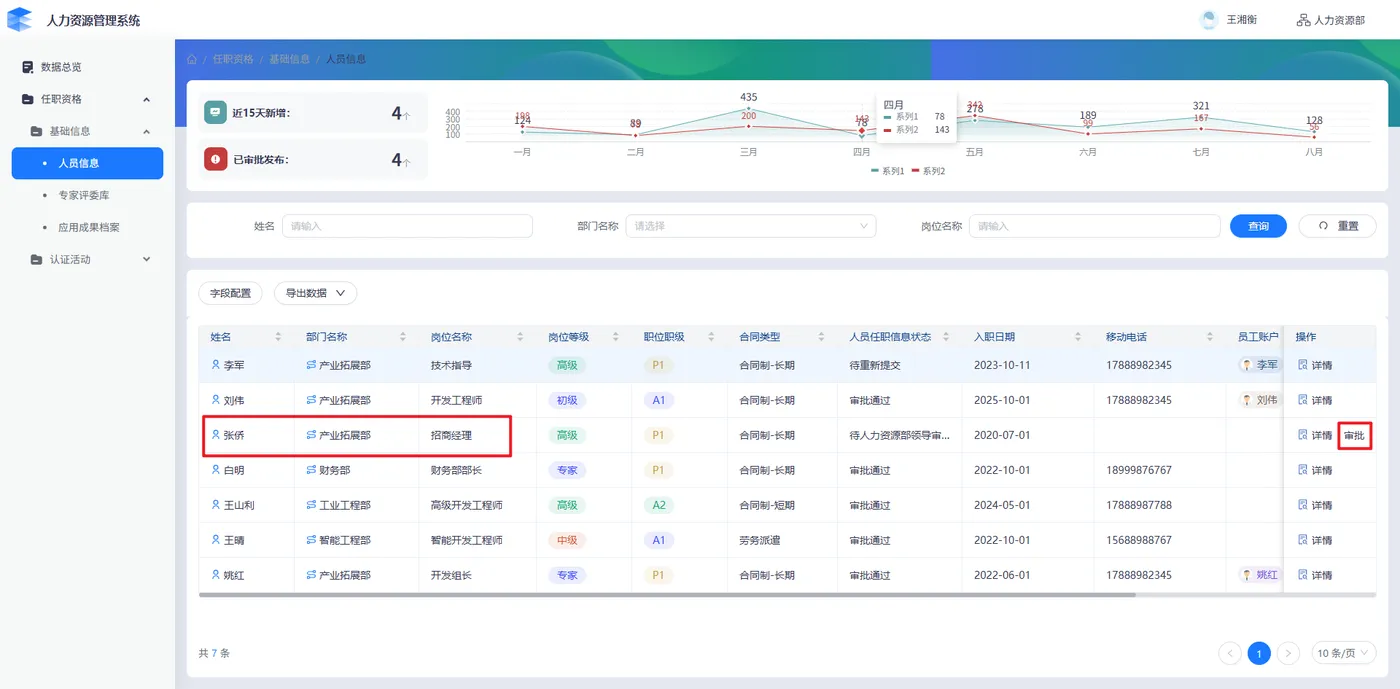Expand the 认证活动 menu group

147,259
